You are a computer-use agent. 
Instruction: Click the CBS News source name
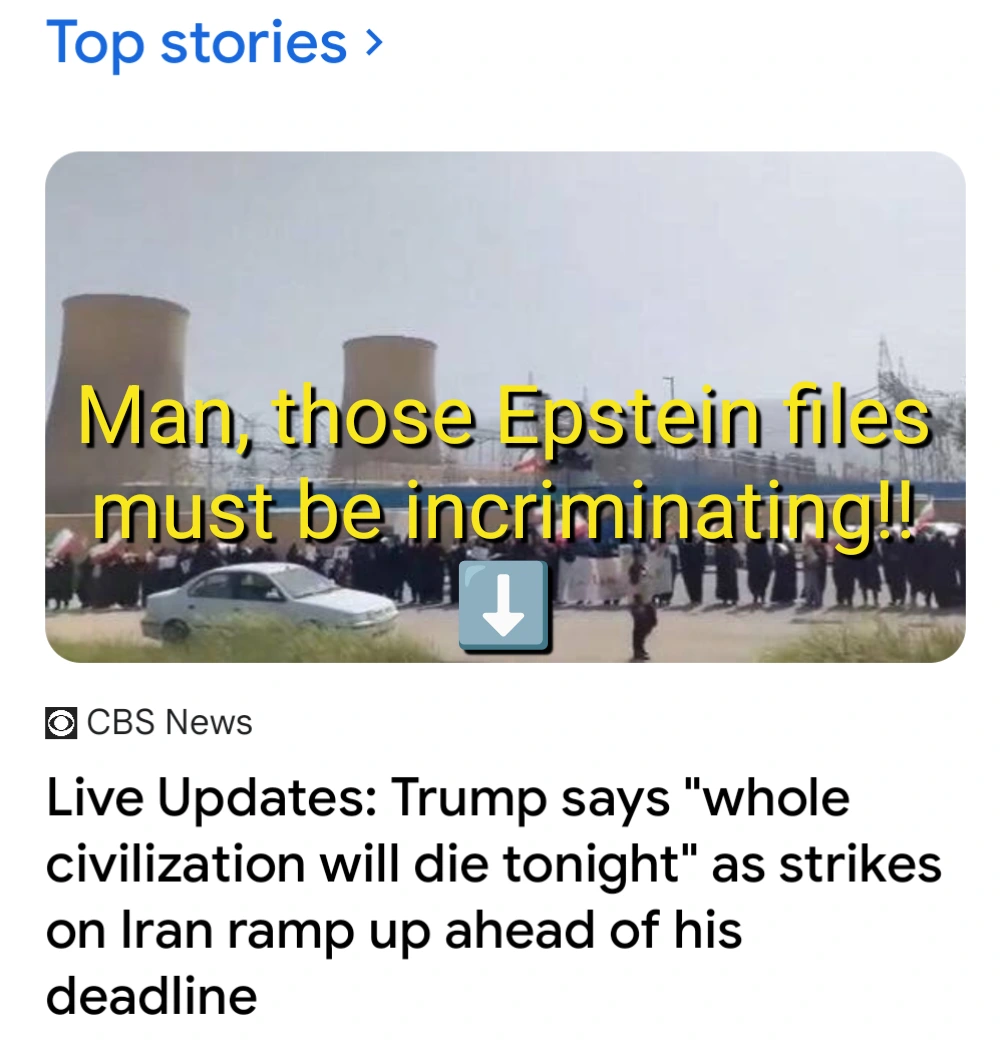(x=170, y=722)
